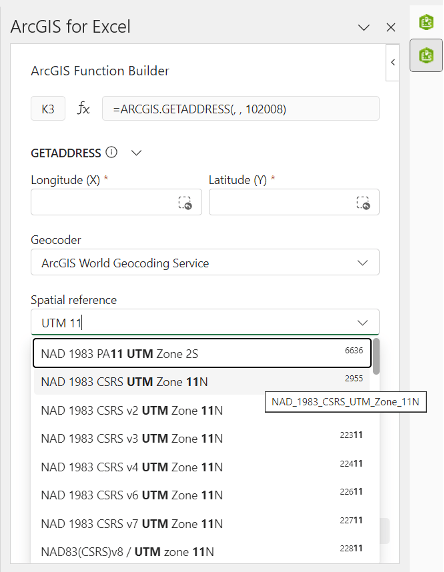Viewport: 444px width, 572px height.
Task: Click the Latitude (Y) input field
Action: tap(294, 202)
